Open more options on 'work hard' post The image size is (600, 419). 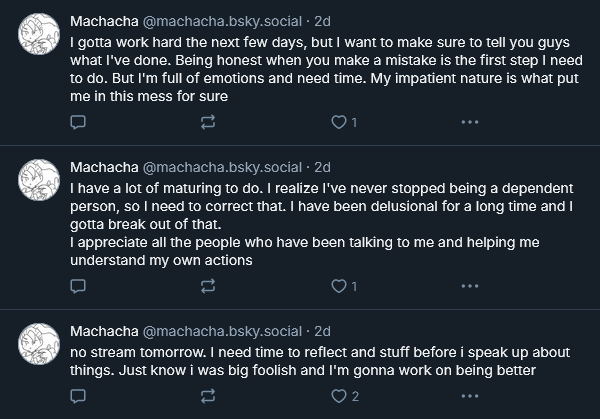[469, 123]
